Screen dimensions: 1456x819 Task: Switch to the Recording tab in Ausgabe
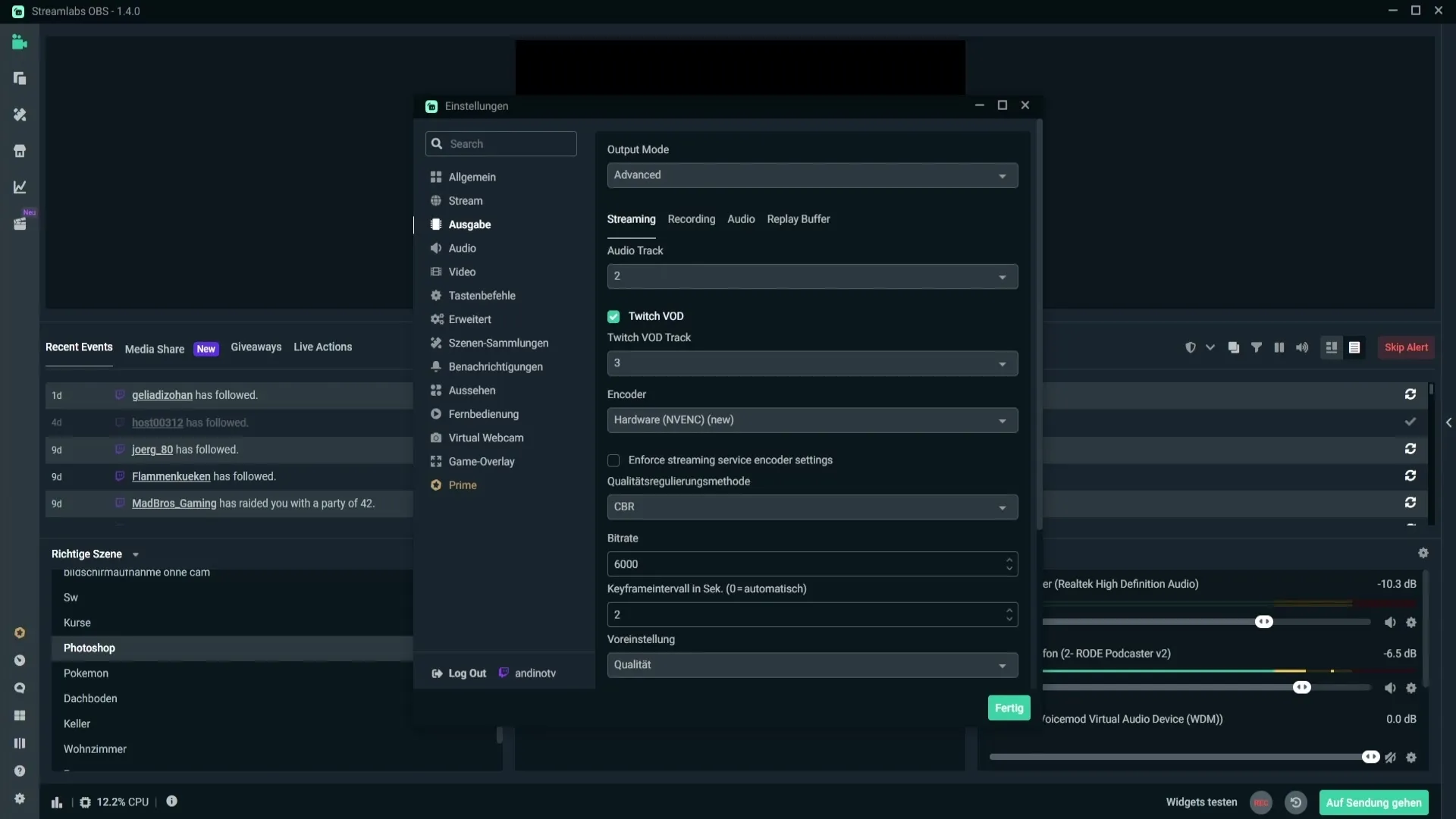click(691, 219)
